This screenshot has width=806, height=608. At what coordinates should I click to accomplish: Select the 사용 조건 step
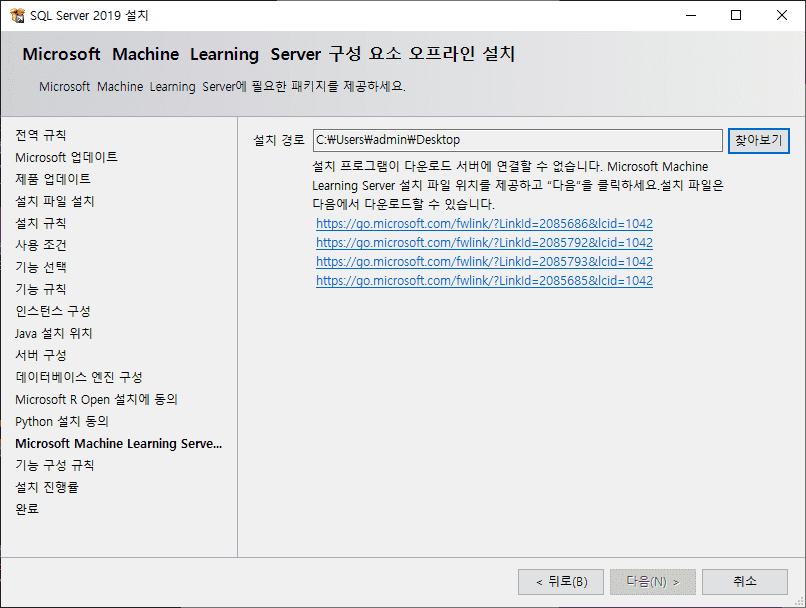(x=41, y=245)
